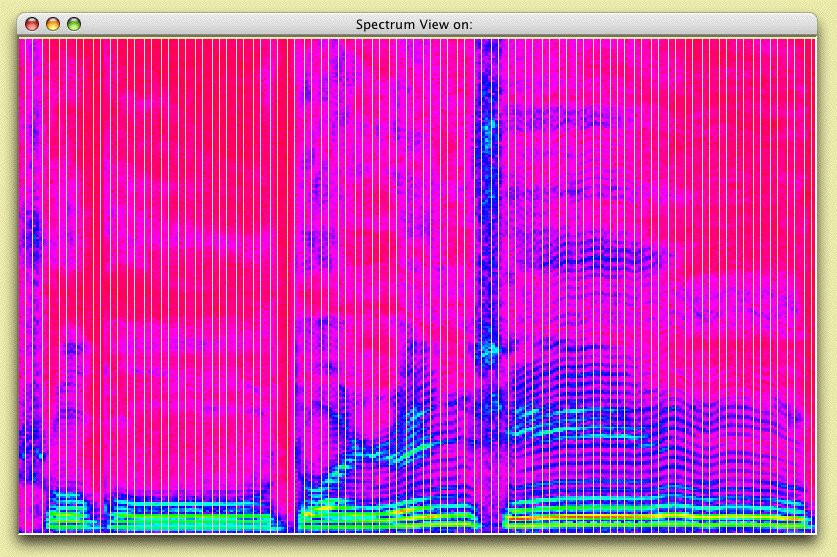Image resolution: width=837 pixels, height=557 pixels.
Task: Minimize window using the yellow button
Action: tap(53, 24)
